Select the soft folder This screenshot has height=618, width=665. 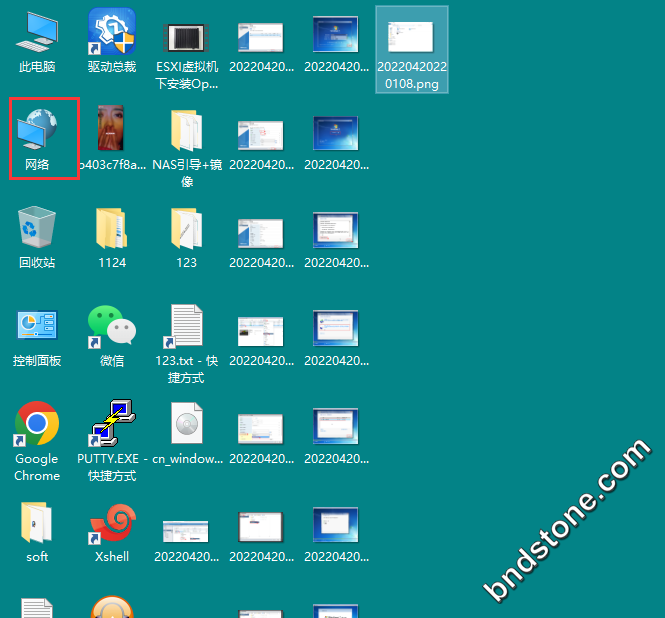(37, 531)
